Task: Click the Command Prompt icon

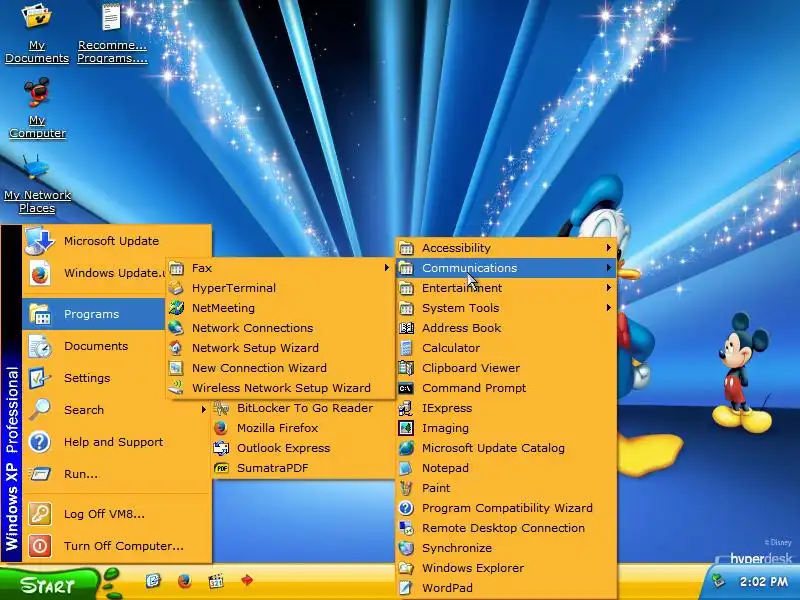Action: pos(406,388)
